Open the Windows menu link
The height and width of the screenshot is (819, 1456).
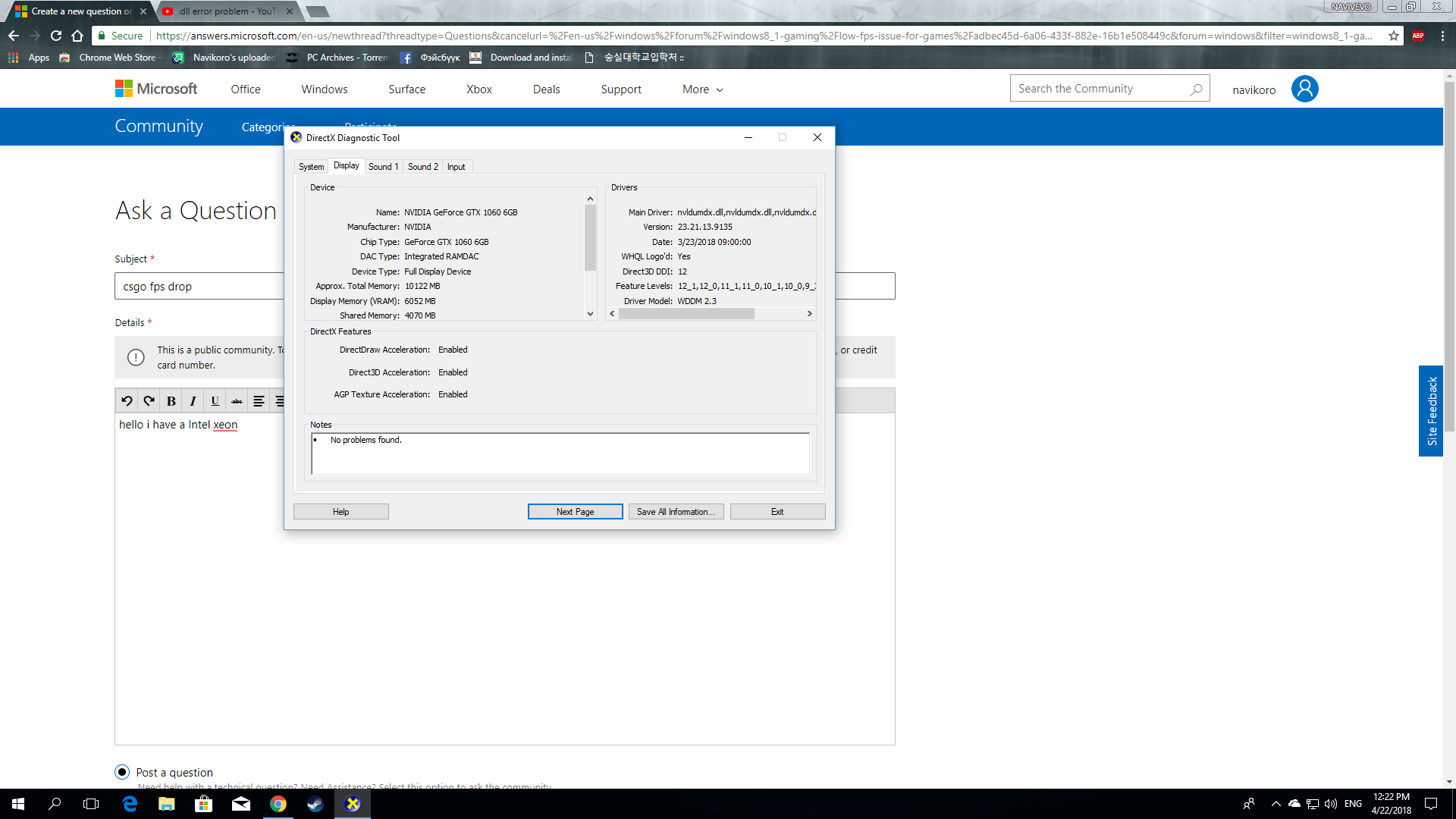coord(325,89)
